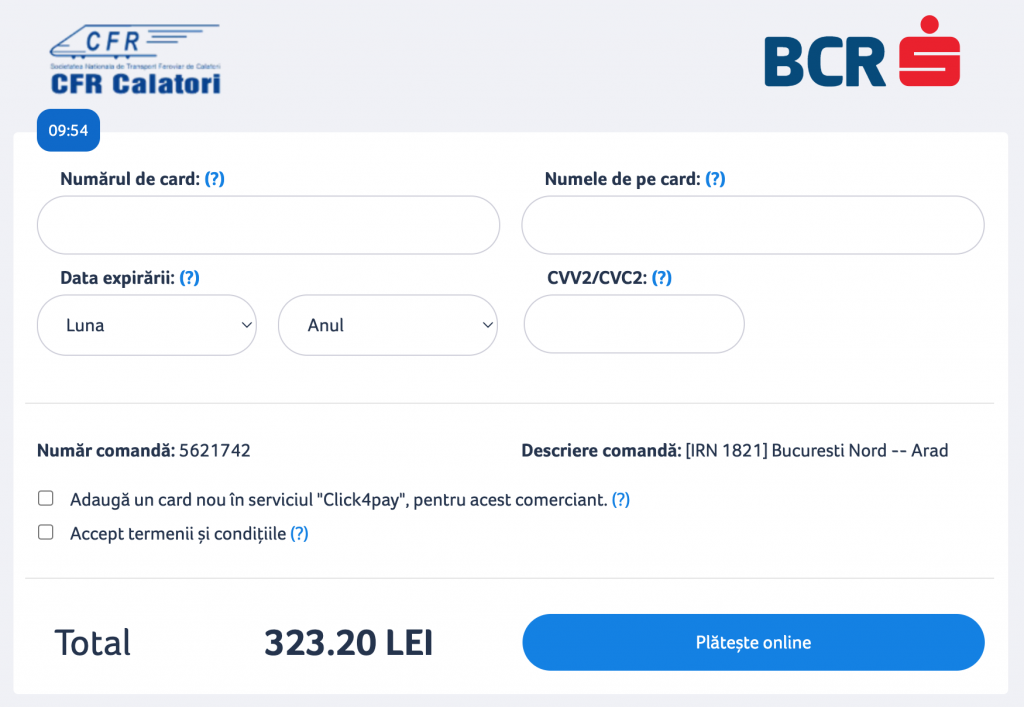Screen dimensions: 1024x707
Task: Open help for termenii și condițiile
Action: [x=298, y=533]
